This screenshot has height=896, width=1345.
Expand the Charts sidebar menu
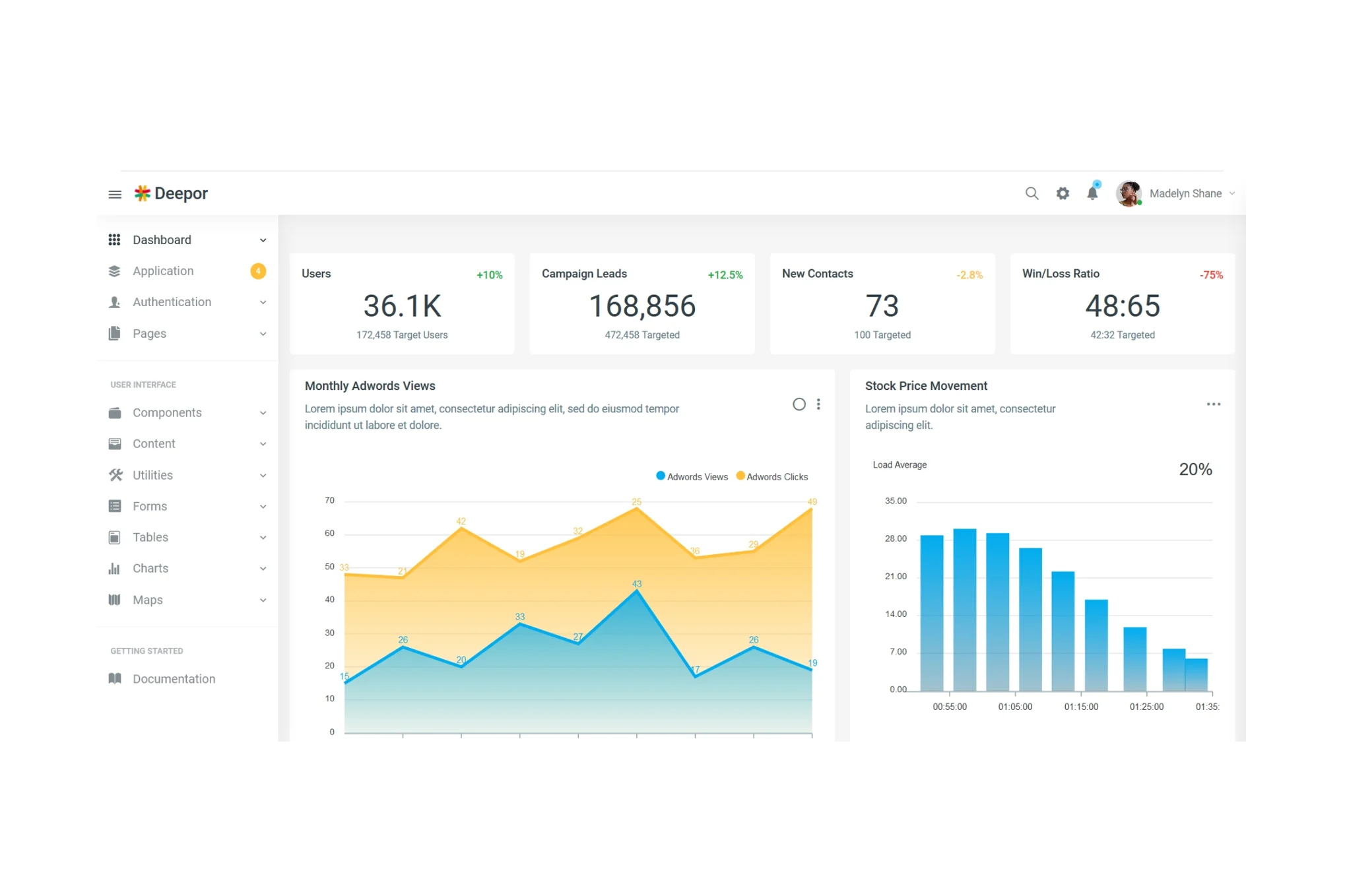pos(150,569)
